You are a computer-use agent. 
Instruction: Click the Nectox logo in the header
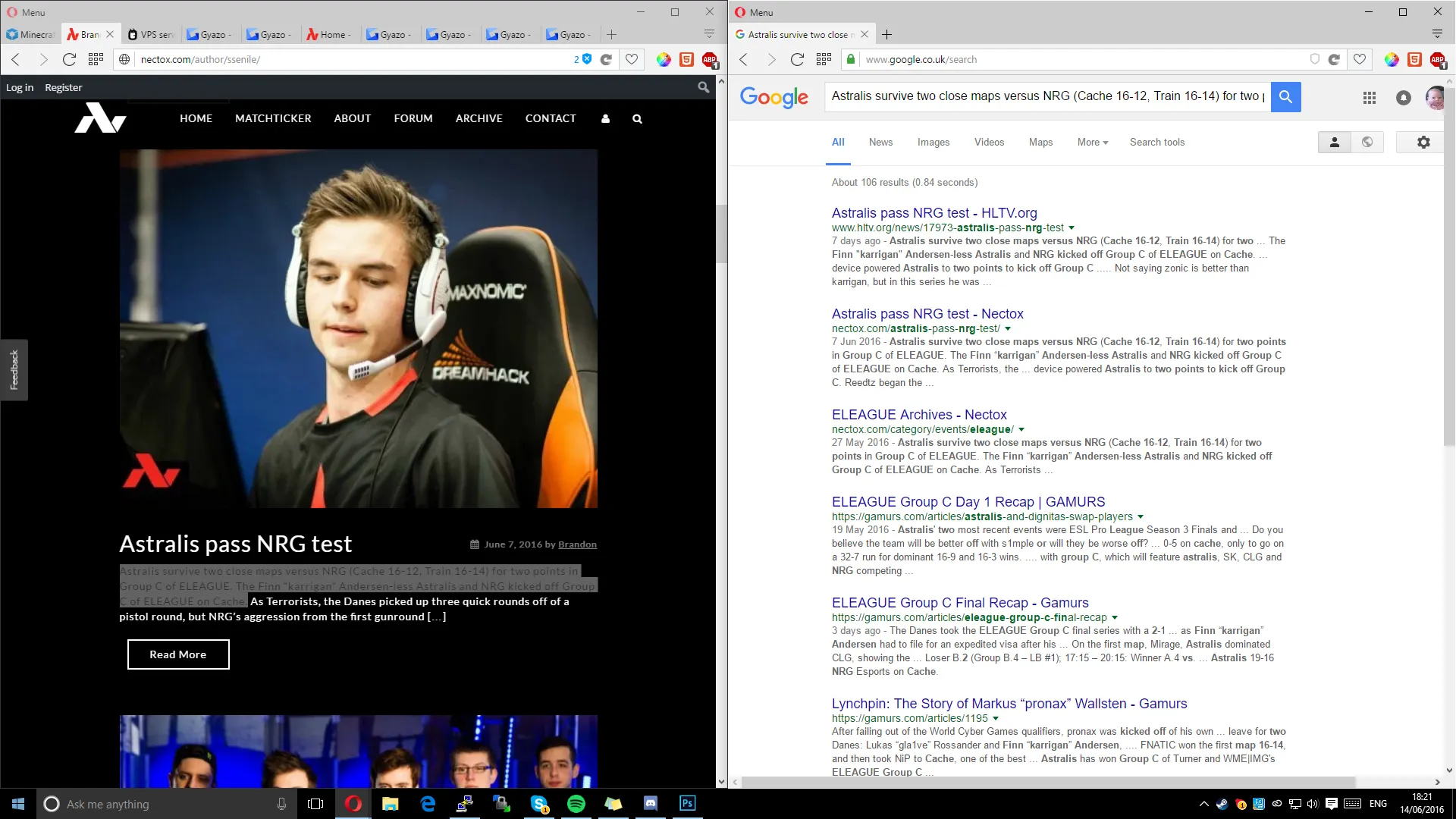pyautogui.click(x=100, y=118)
